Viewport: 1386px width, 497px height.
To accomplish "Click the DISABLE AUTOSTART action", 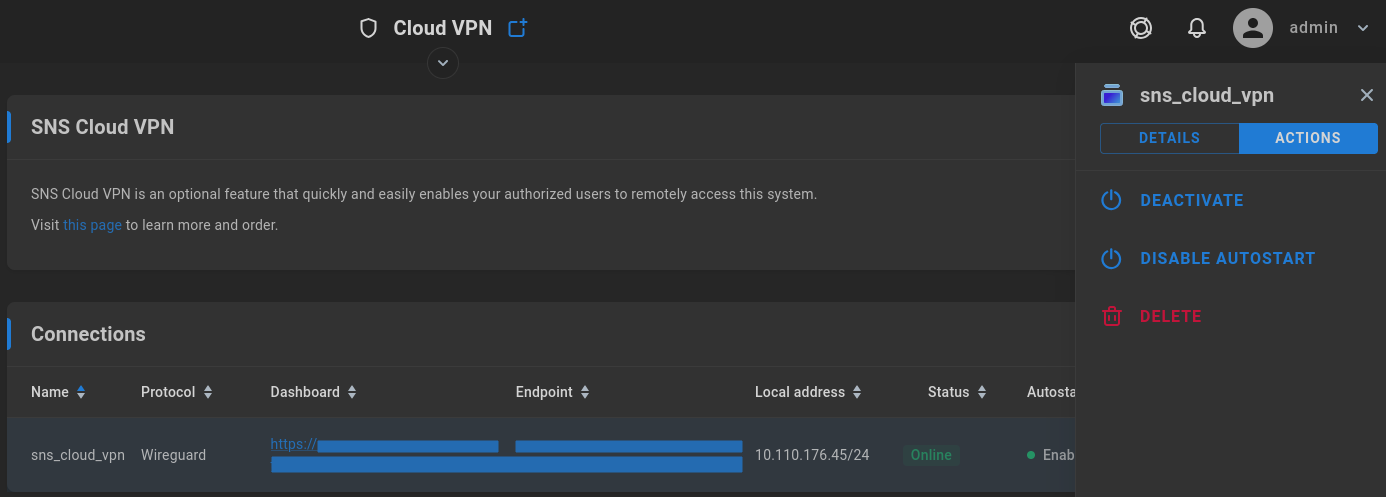I will pyautogui.click(x=1227, y=258).
